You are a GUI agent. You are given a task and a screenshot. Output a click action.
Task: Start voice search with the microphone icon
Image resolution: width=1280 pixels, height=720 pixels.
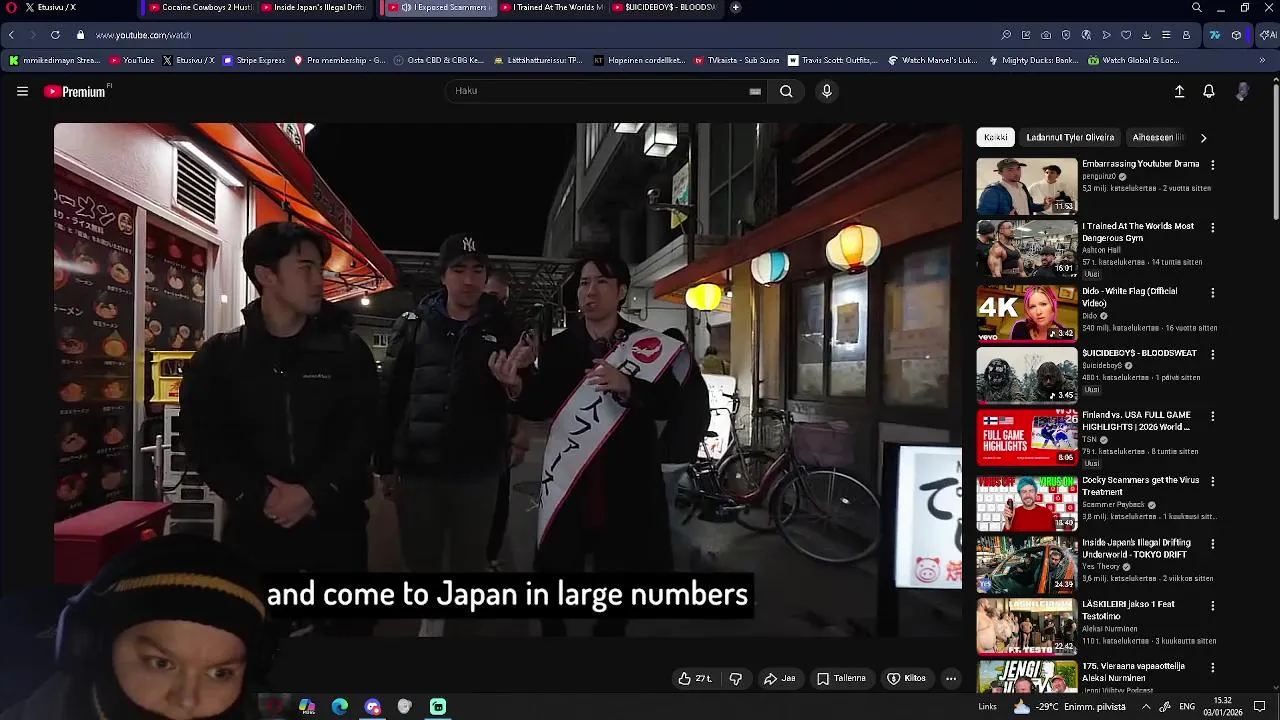click(826, 91)
